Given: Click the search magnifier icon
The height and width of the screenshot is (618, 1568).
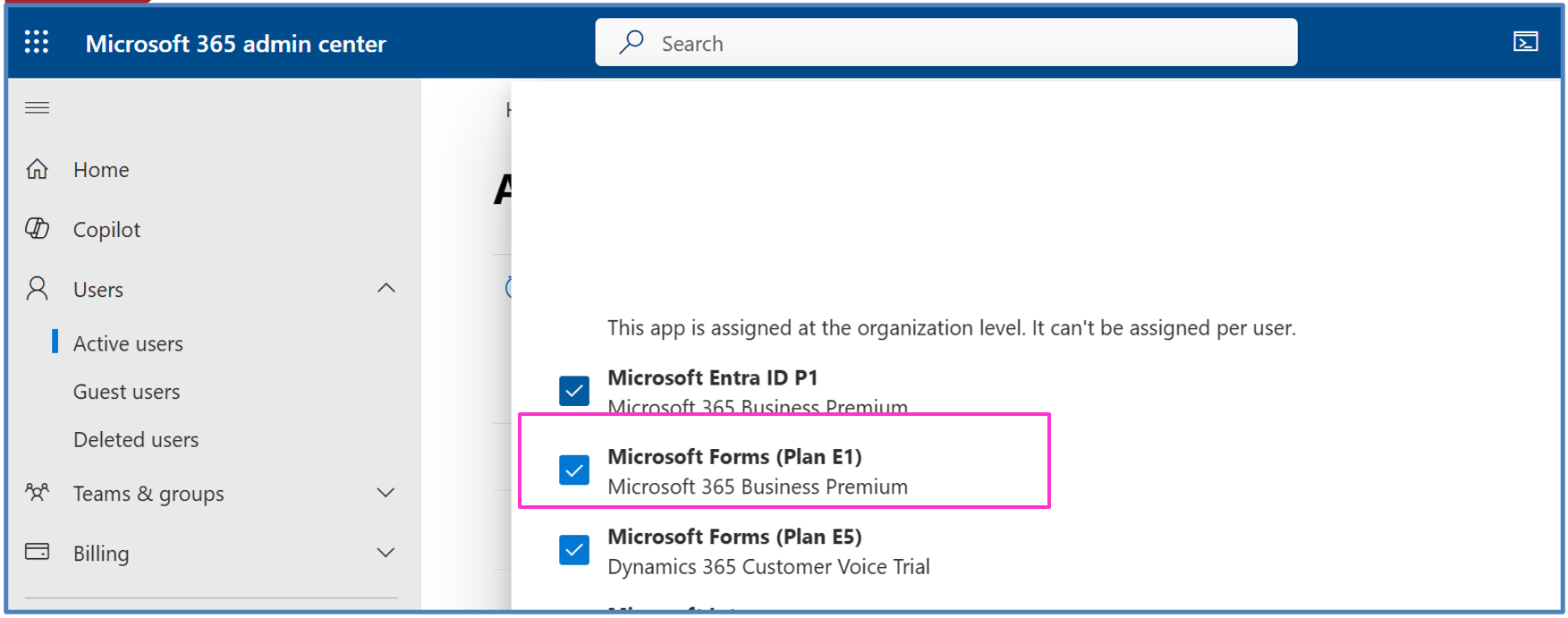Looking at the screenshot, I should click(631, 42).
